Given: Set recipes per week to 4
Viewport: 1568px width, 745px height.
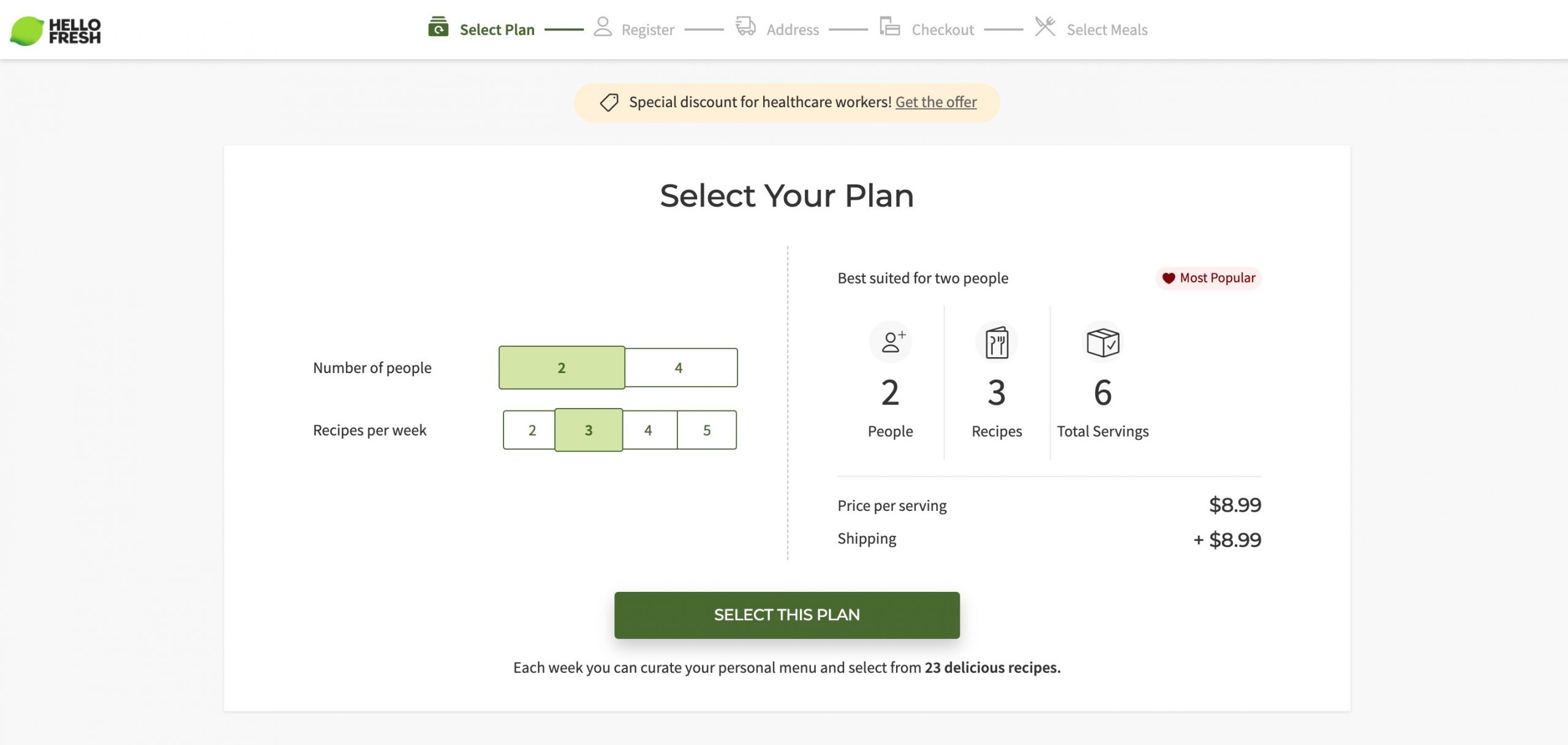Looking at the screenshot, I should pyautogui.click(x=649, y=430).
